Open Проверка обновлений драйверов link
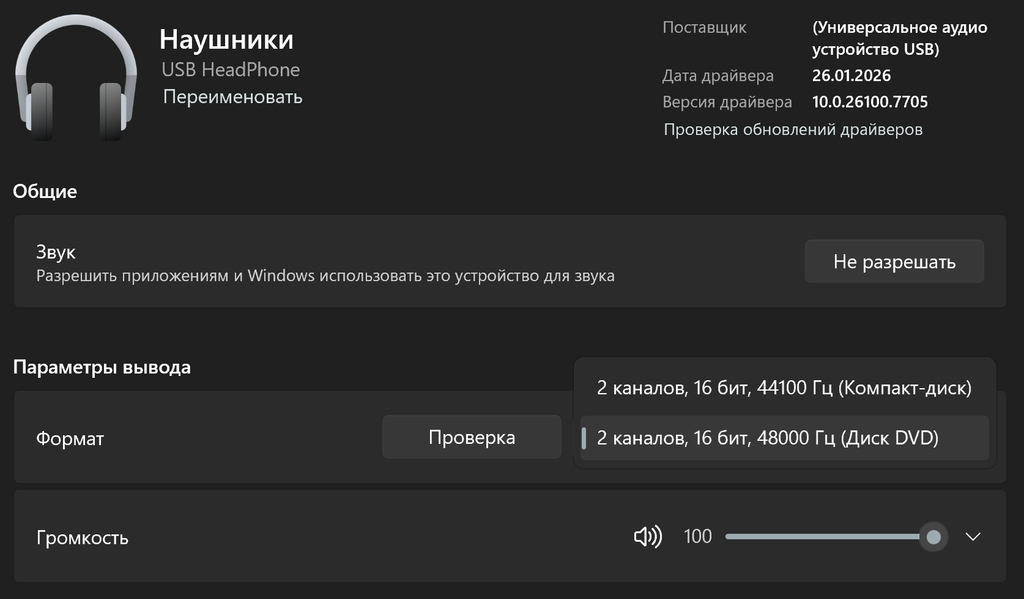Screen dimensions: 1024x599 point(793,129)
